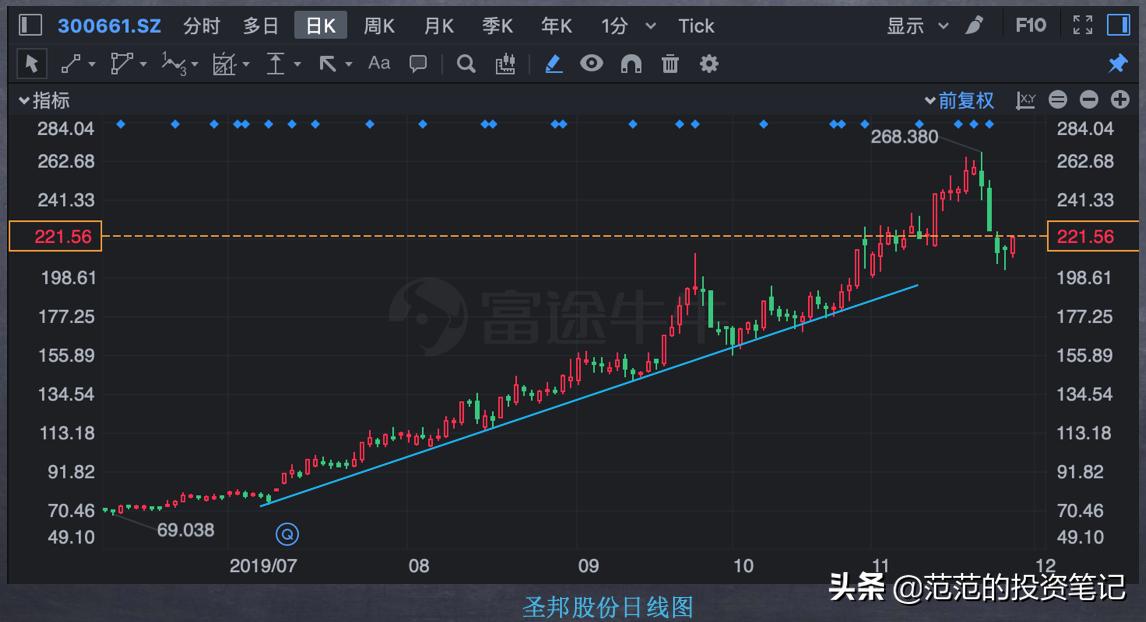This screenshot has width=1146, height=622.
Task: Open drawing settings via gear icon
Action: click(709, 63)
